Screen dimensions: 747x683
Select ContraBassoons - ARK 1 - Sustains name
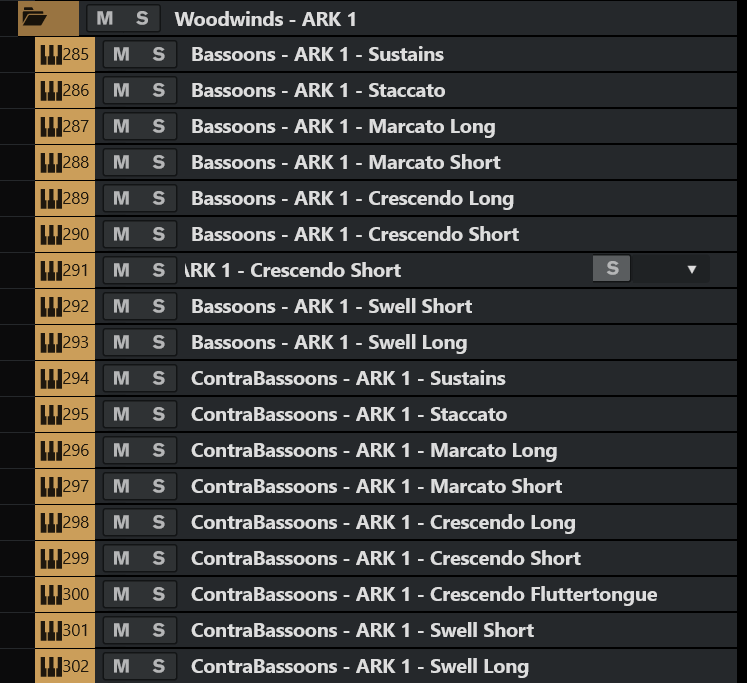tap(348, 378)
